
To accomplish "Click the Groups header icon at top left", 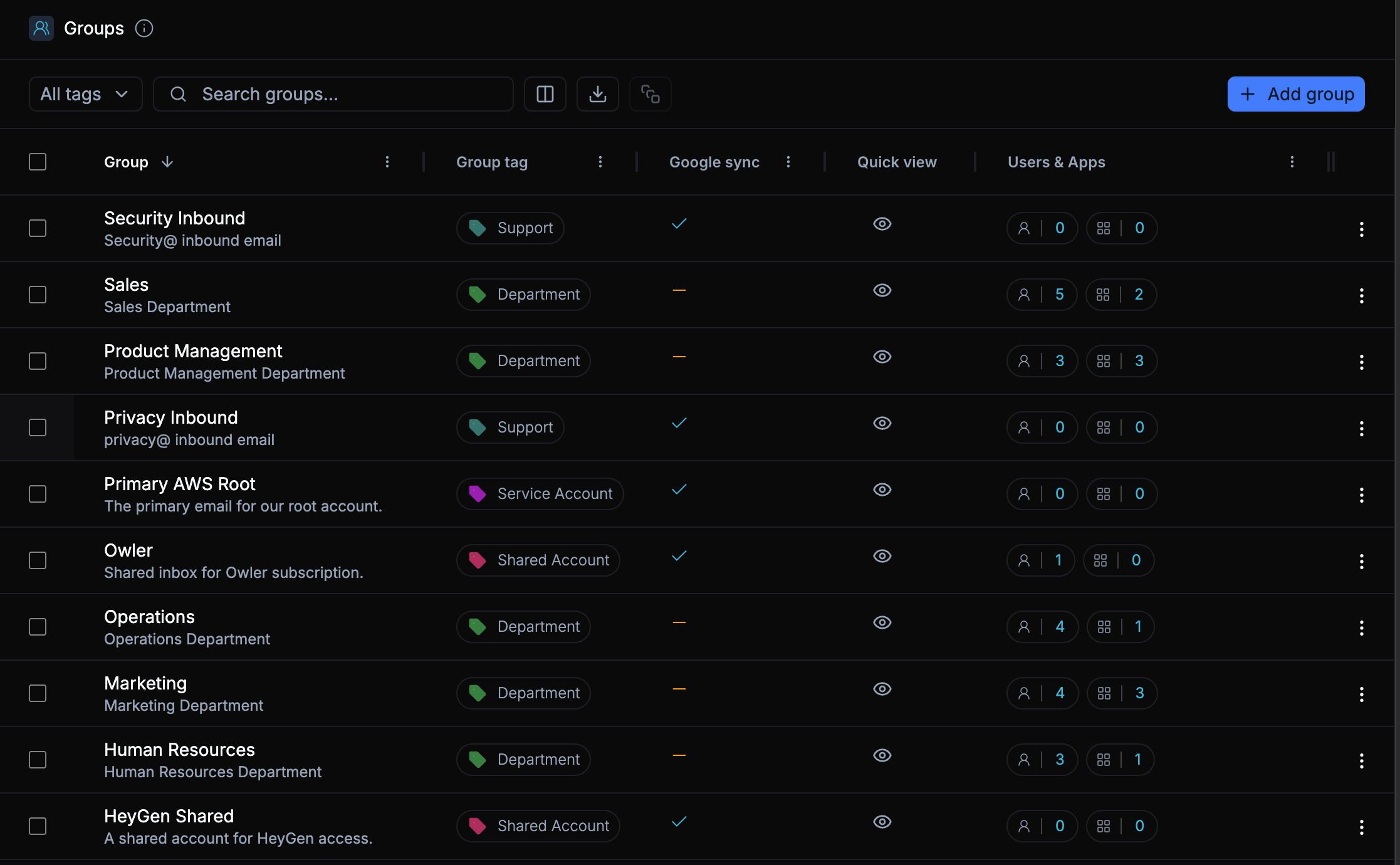I will point(41,28).
